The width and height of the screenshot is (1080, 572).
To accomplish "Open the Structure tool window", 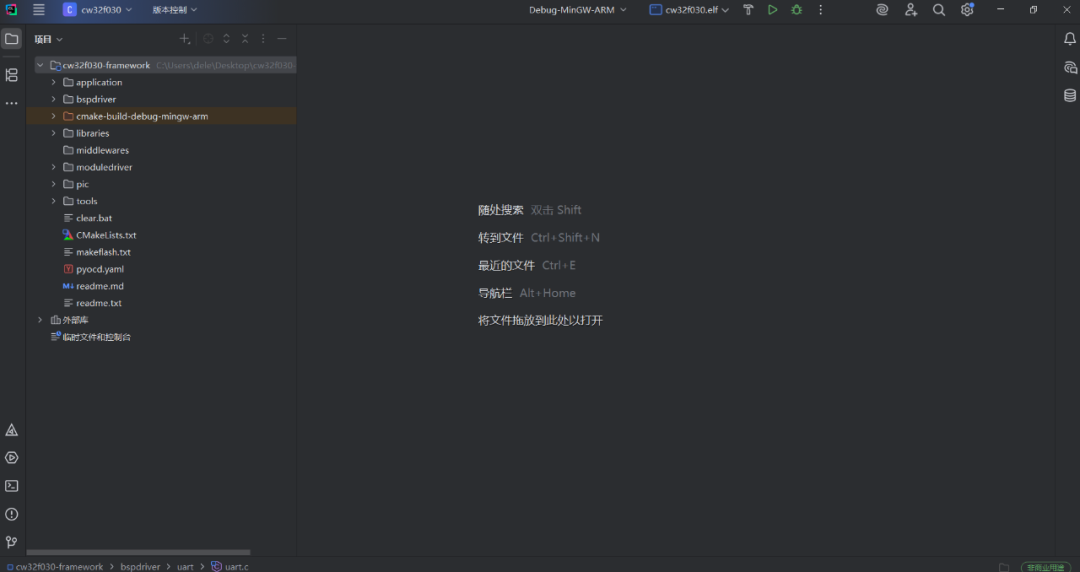I will (x=11, y=74).
